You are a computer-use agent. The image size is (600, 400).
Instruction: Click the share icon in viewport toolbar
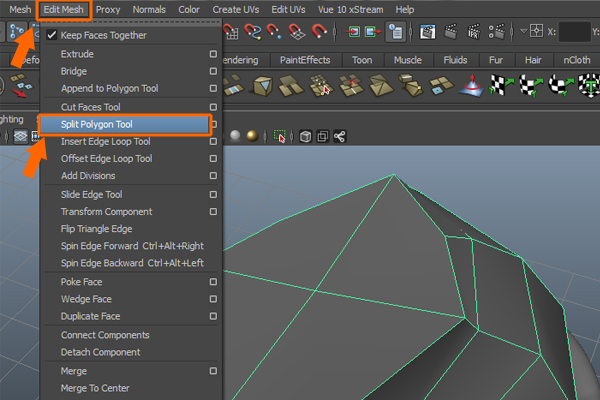click(340, 136)
